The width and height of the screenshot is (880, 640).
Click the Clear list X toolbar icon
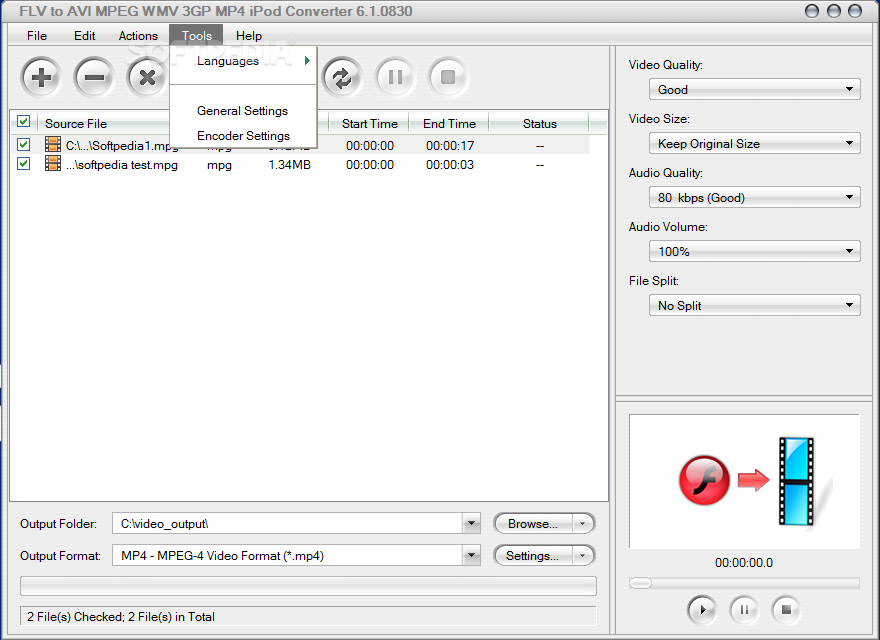pyautogui.click(x=147, y=77)
